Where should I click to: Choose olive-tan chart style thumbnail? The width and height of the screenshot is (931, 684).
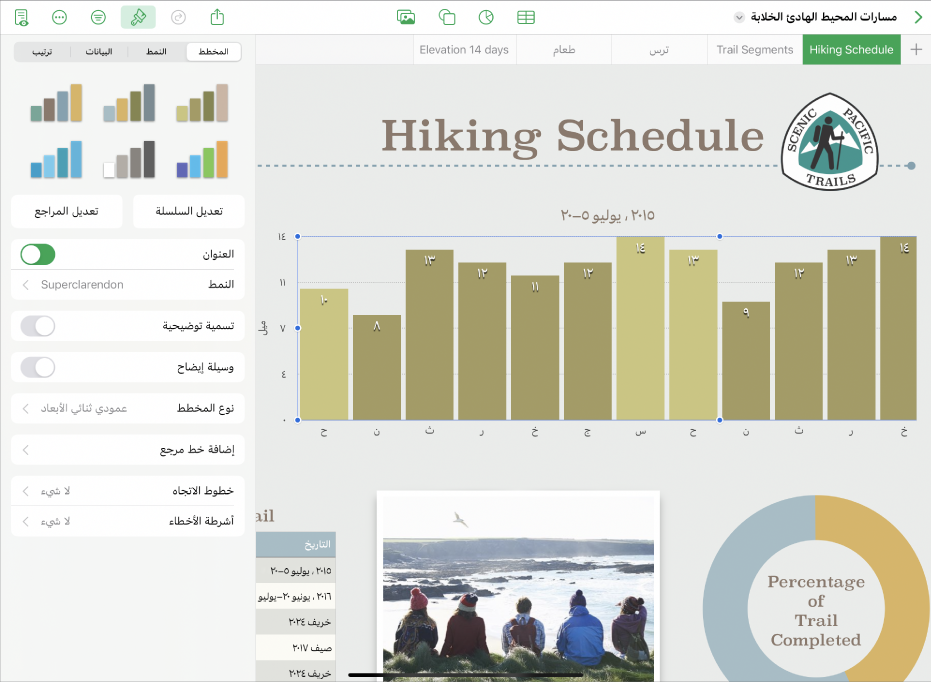point(202,103)
